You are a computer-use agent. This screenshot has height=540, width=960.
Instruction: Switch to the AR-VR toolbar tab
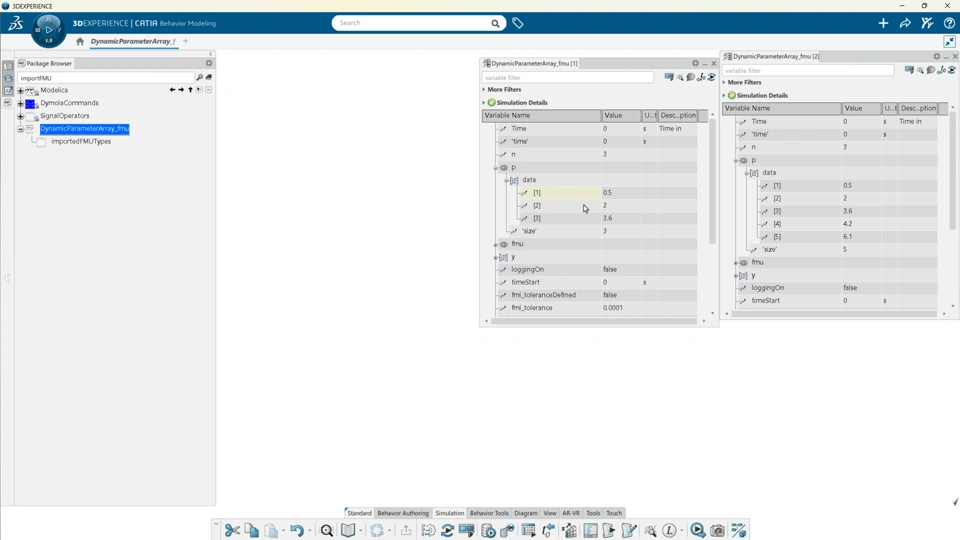tap(571, 513)
